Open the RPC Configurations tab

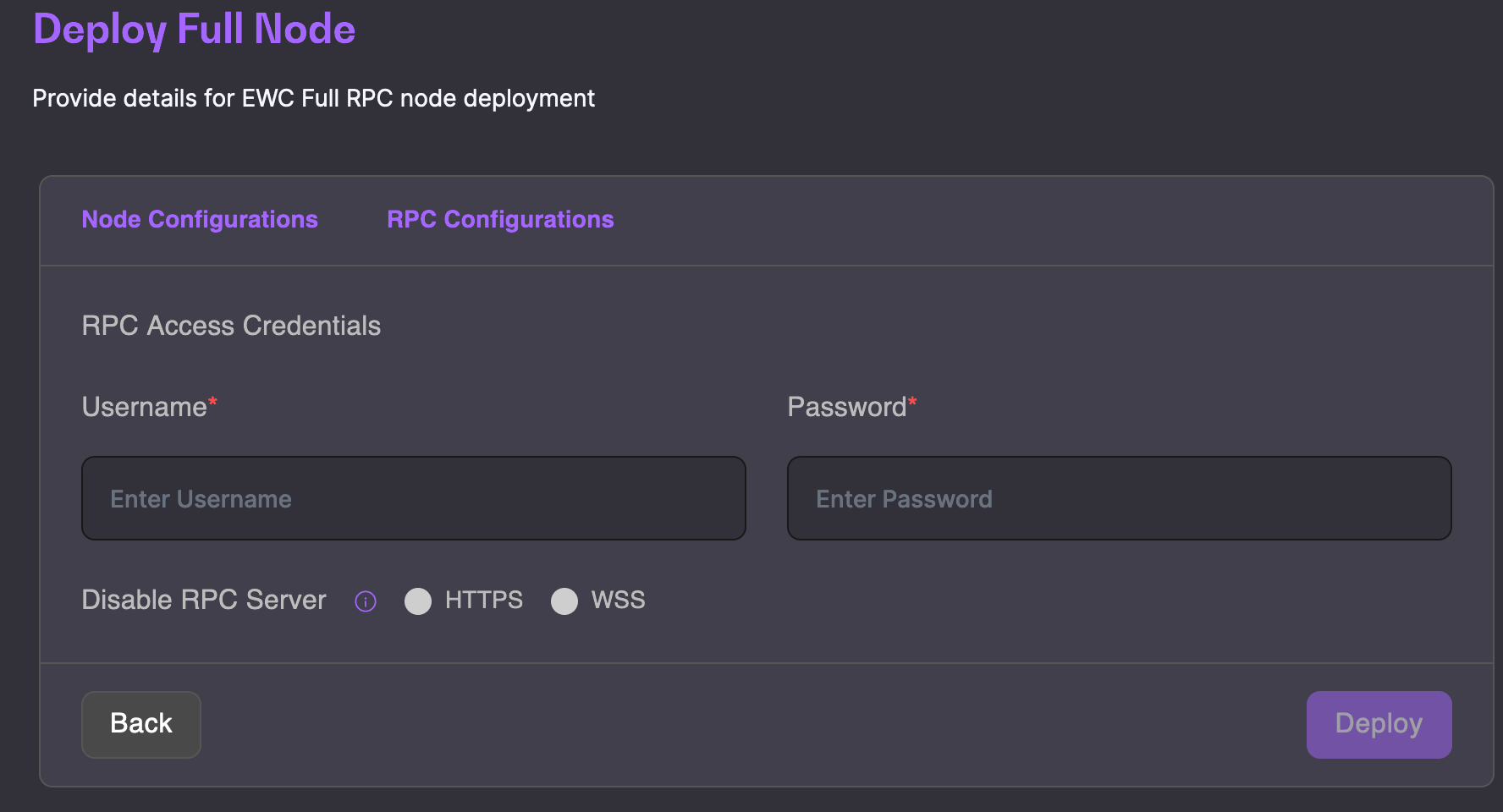click(500, 219)
